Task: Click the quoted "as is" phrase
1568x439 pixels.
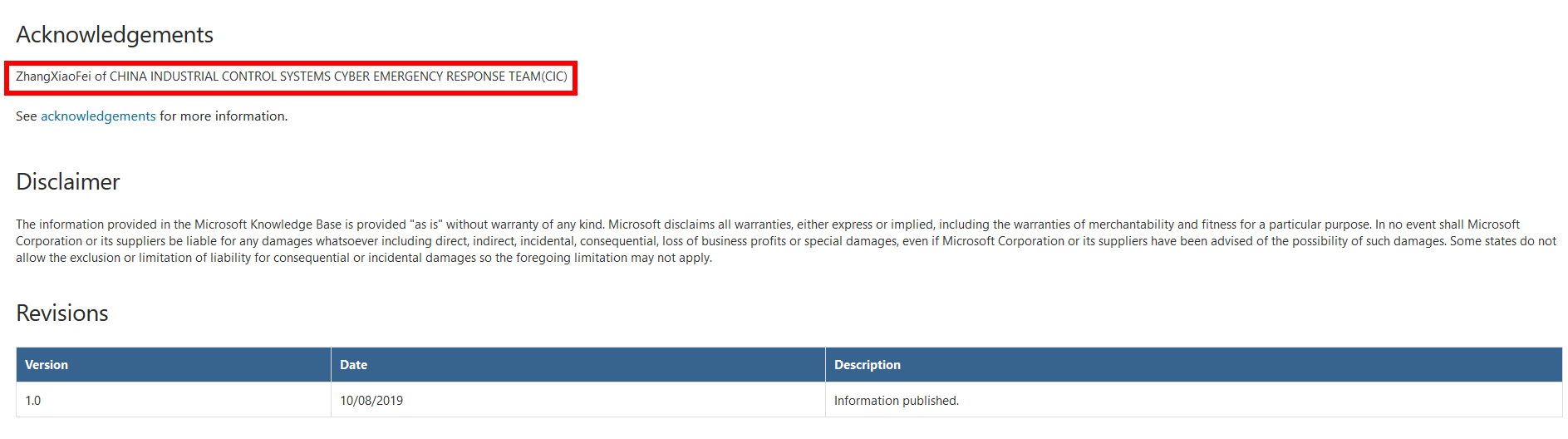Action: point(426,224)
